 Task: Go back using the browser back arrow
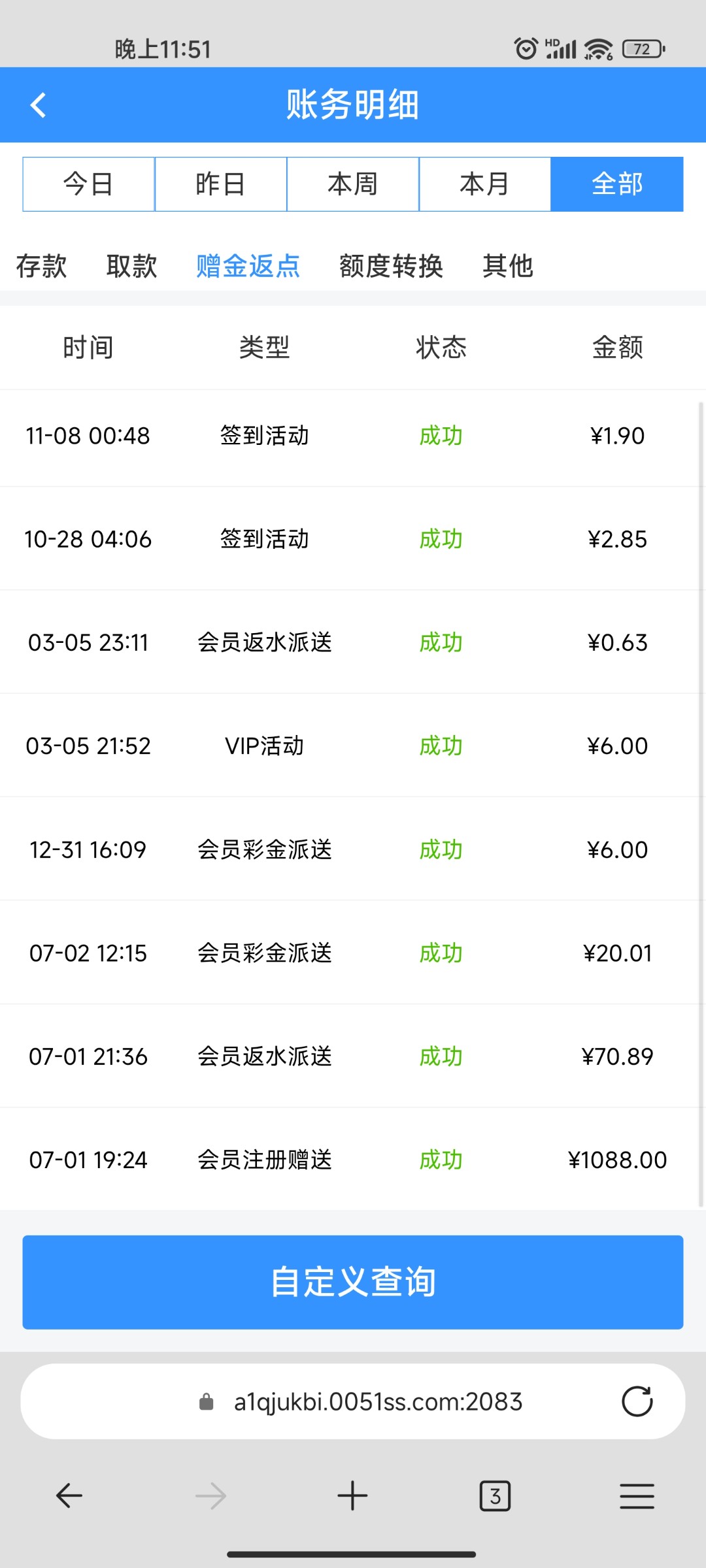pos(69,1495)
